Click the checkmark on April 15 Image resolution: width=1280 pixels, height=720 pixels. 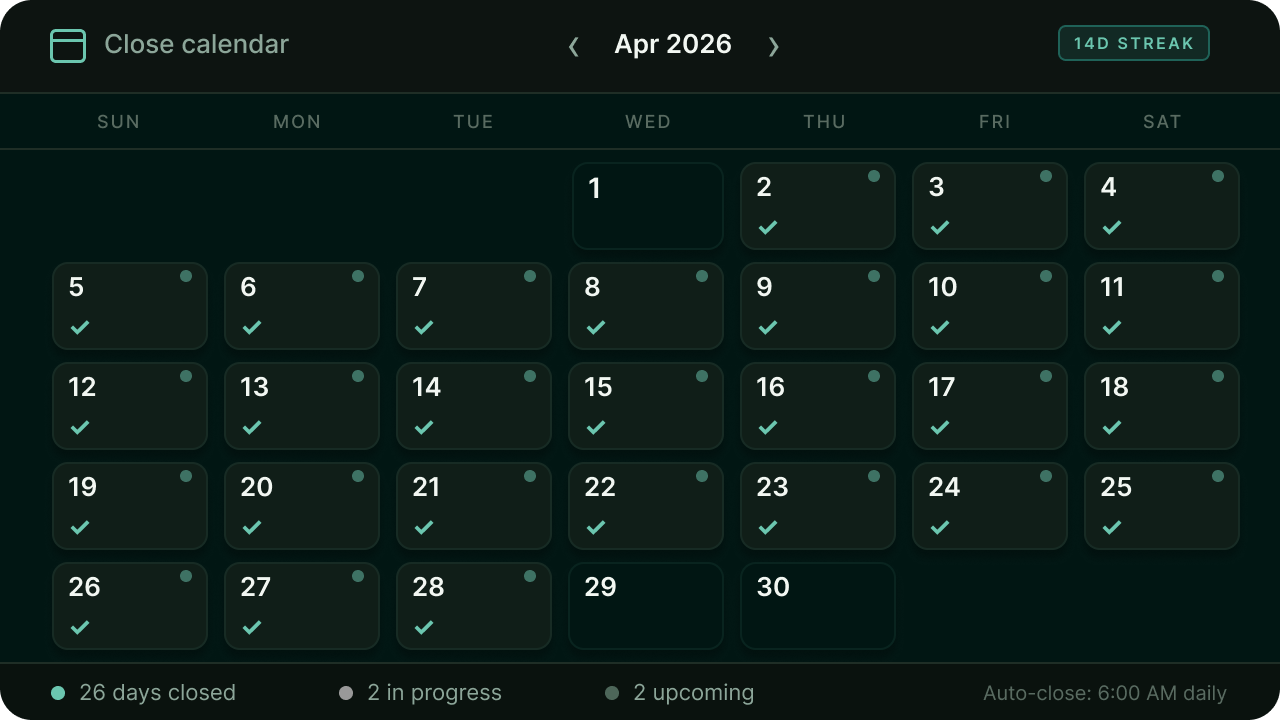596,427
